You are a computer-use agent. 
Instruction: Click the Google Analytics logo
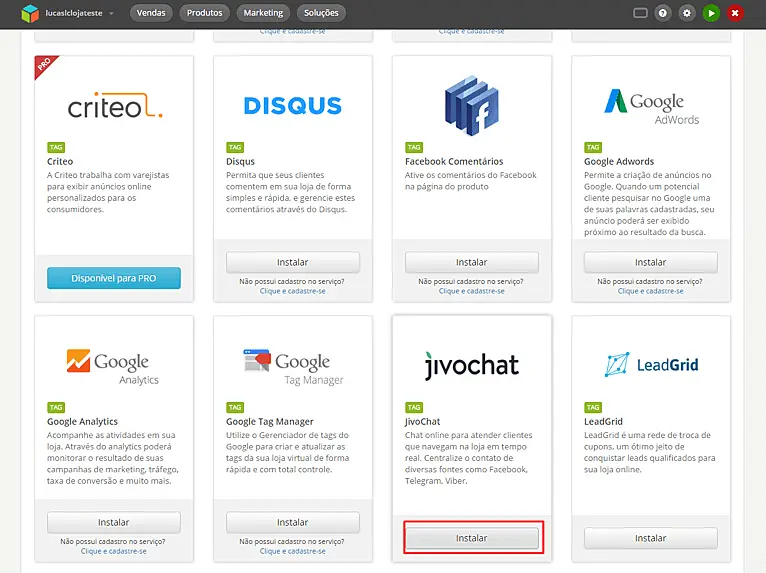coord(114,365)
